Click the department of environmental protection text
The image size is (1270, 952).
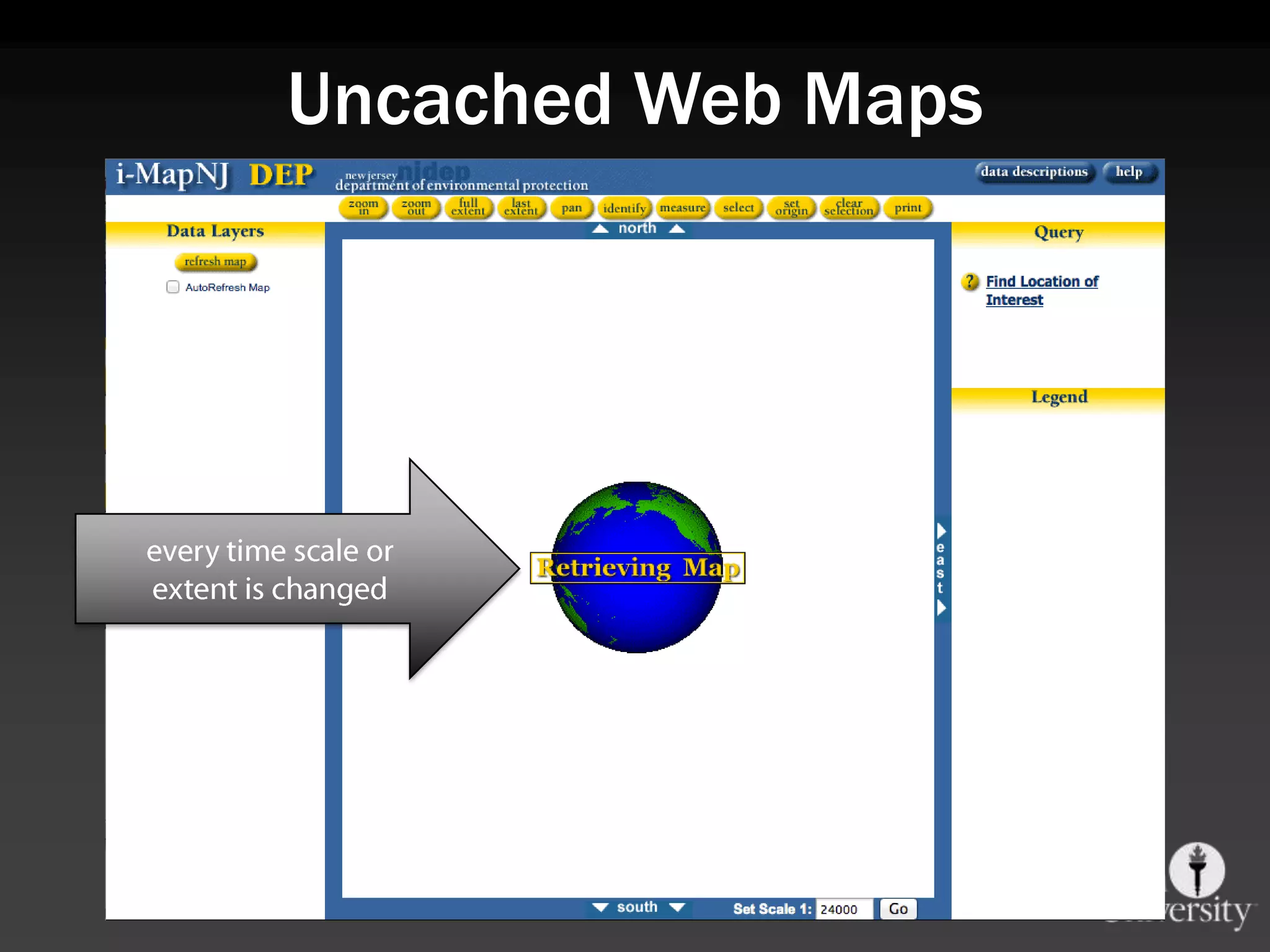461,185
